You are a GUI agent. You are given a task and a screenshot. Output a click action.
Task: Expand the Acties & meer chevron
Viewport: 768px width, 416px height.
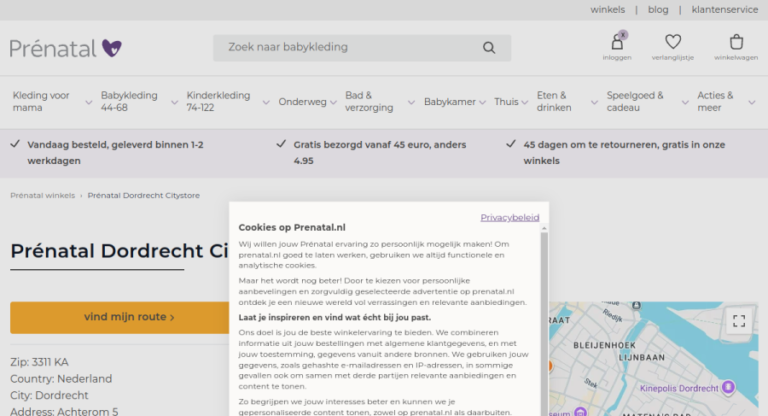pyautogui.click(x=752, y=102)
